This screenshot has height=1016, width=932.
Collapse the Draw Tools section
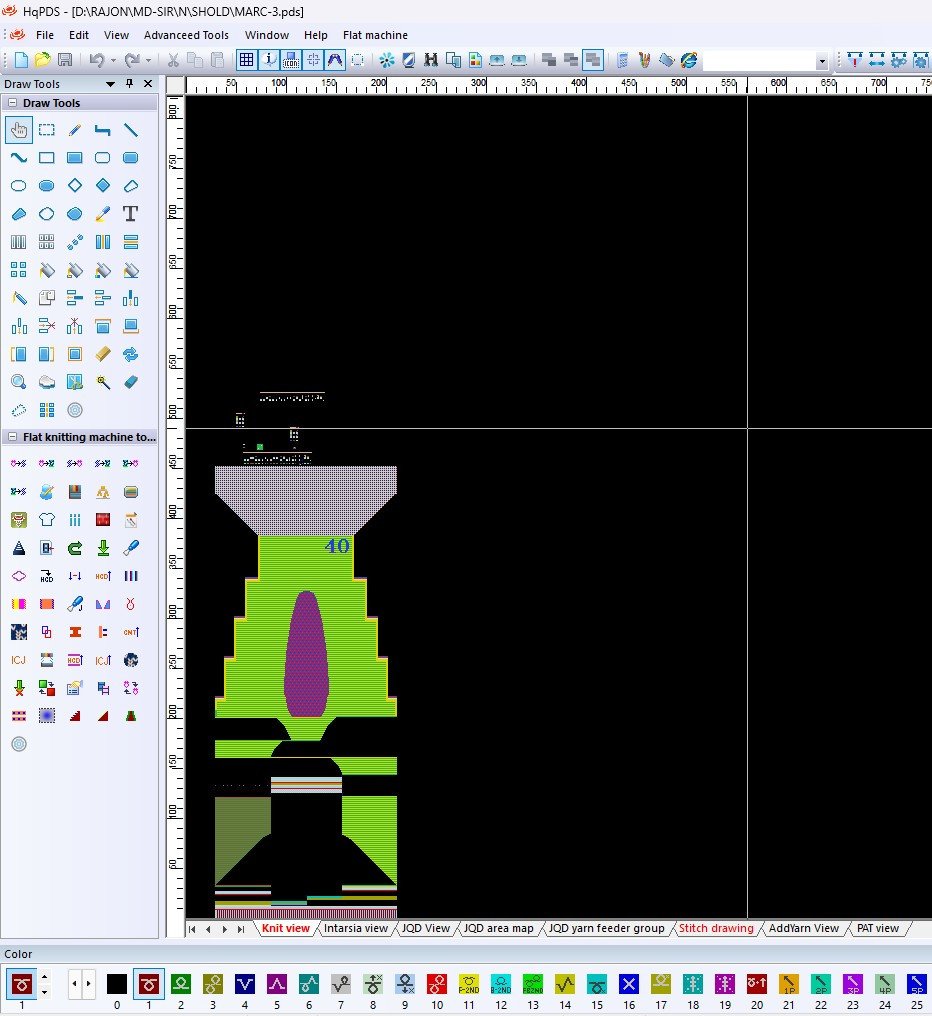(x=12, y=103)
